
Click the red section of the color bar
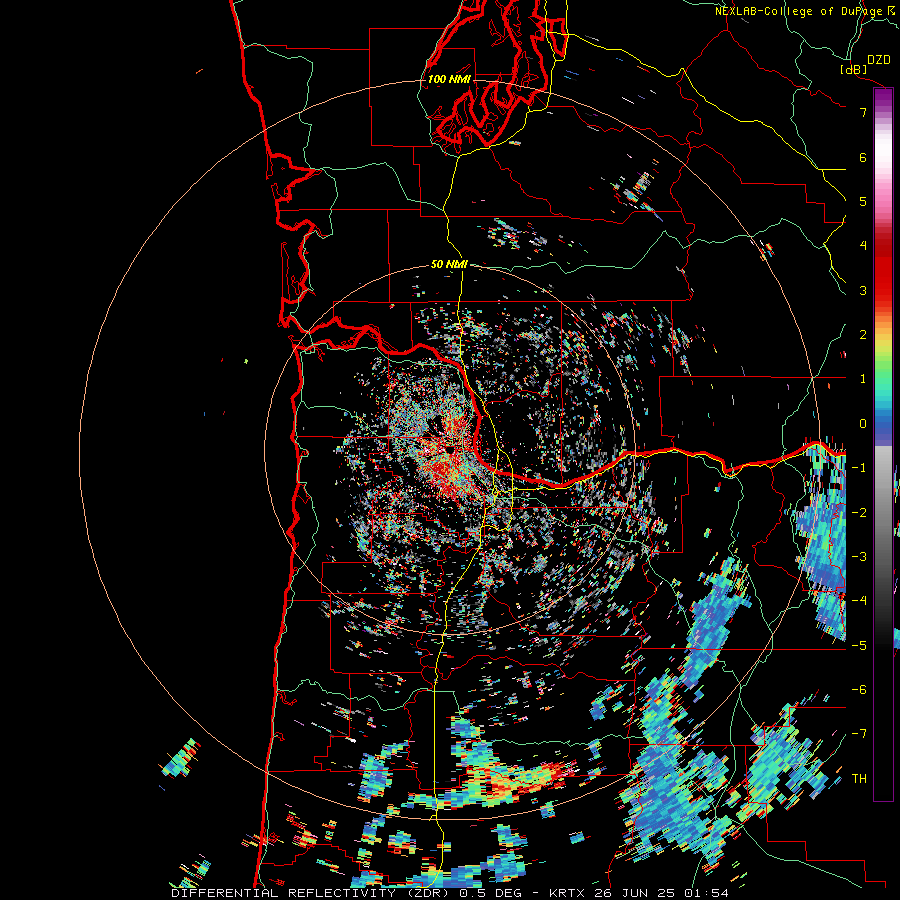(883, 270)
